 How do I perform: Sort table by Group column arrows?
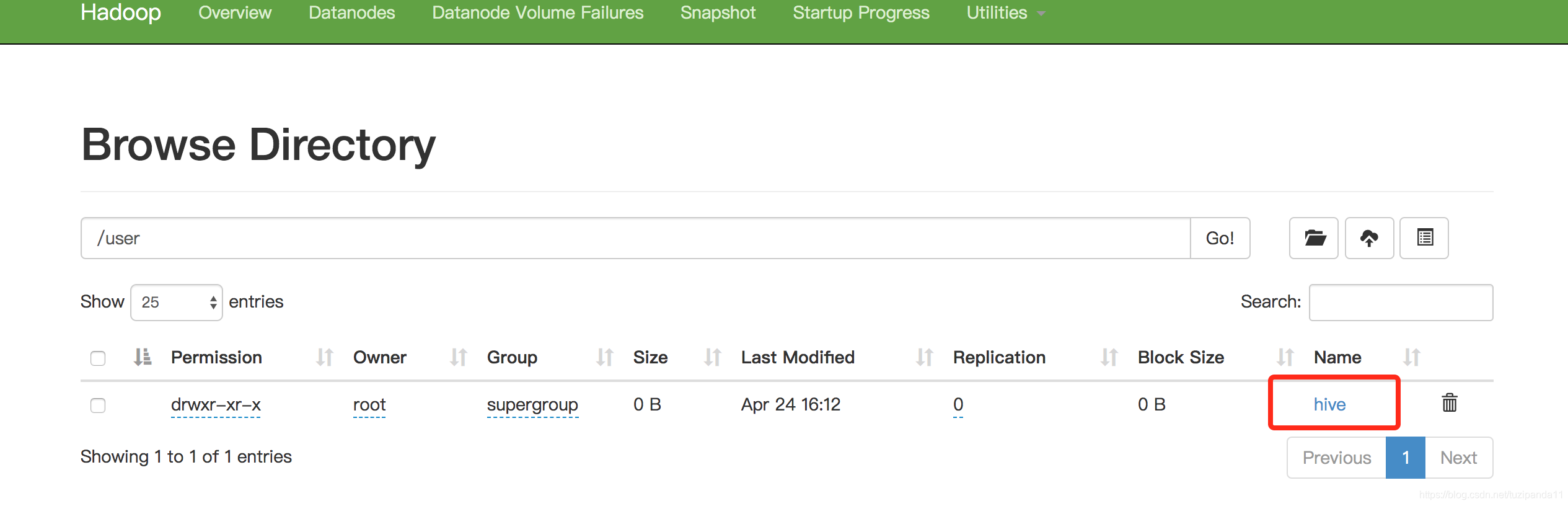tap(605, 357)
